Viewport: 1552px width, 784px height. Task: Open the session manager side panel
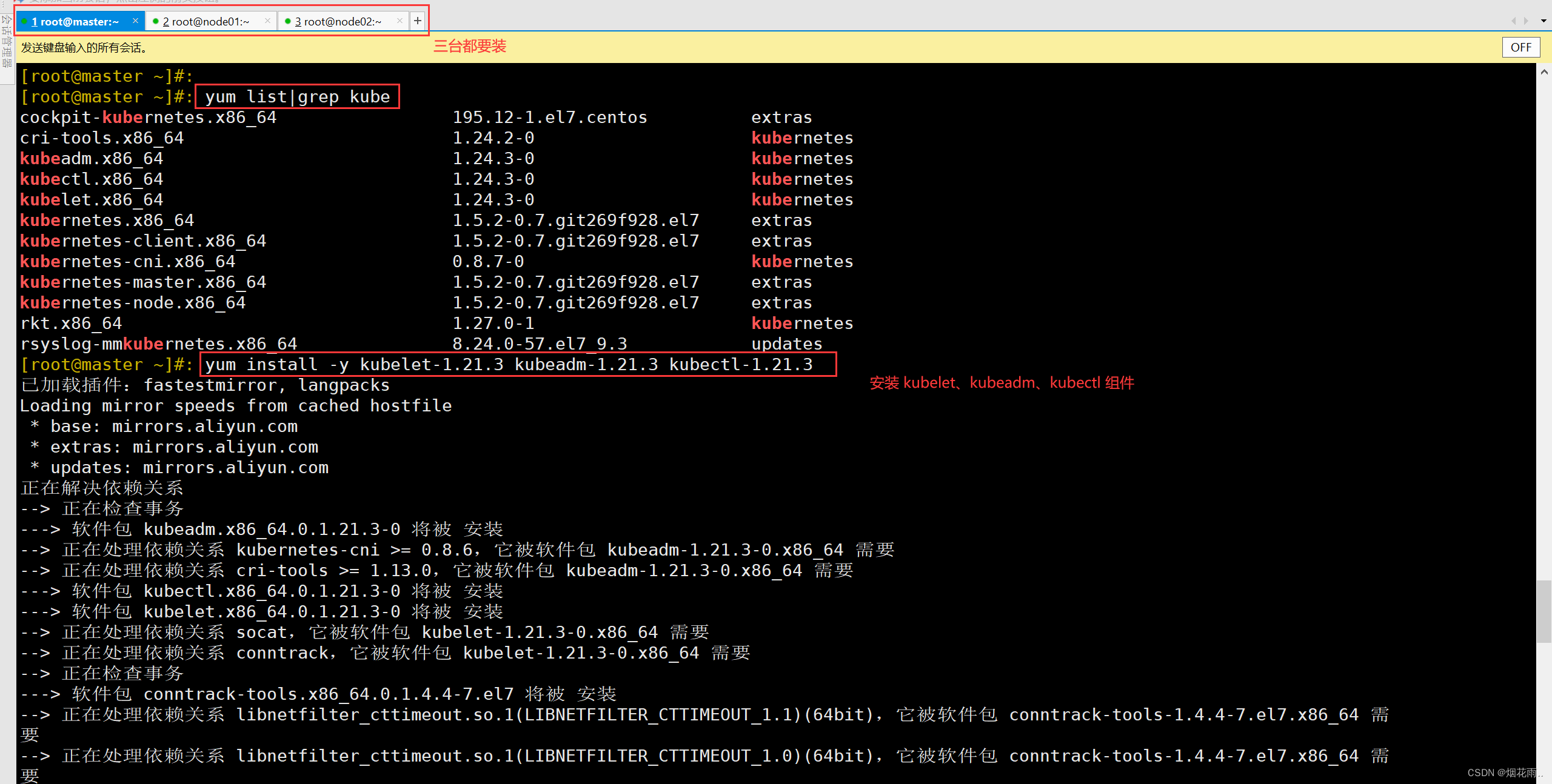[7, 41]
